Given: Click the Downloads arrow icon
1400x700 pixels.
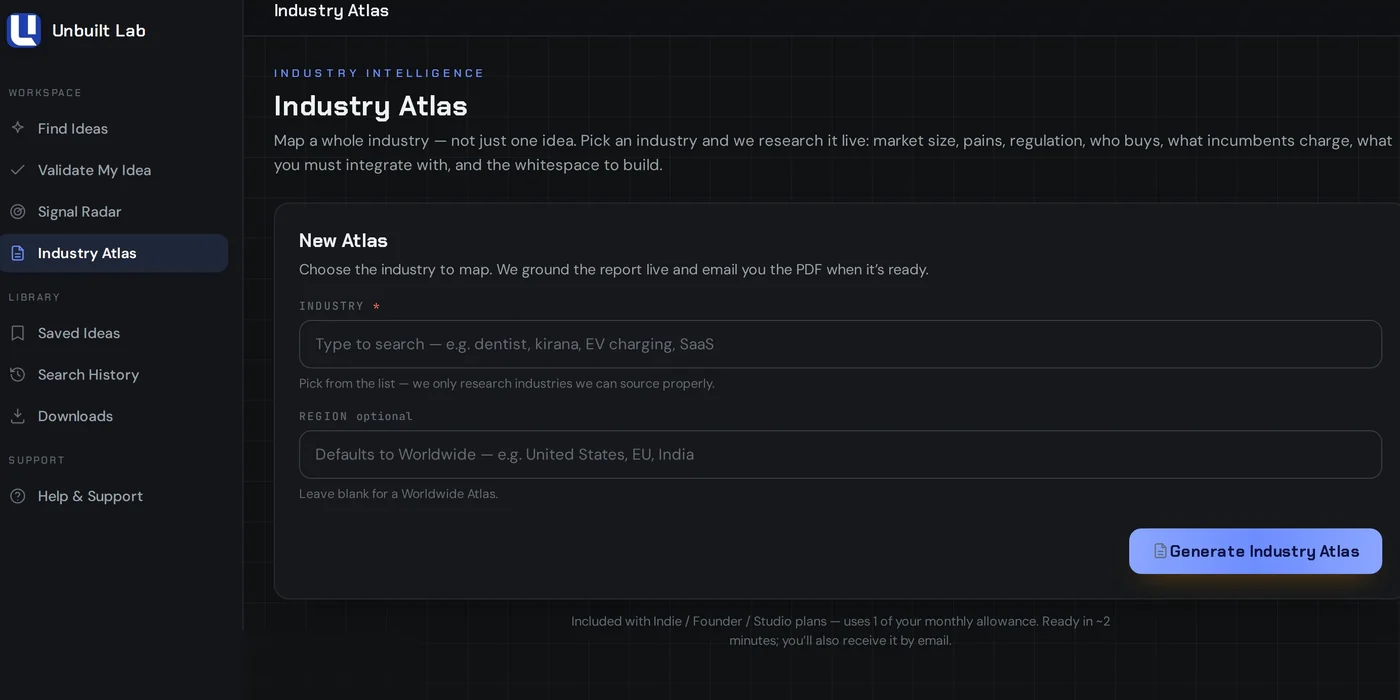Looking at the screenshot, I should [17, 416].
